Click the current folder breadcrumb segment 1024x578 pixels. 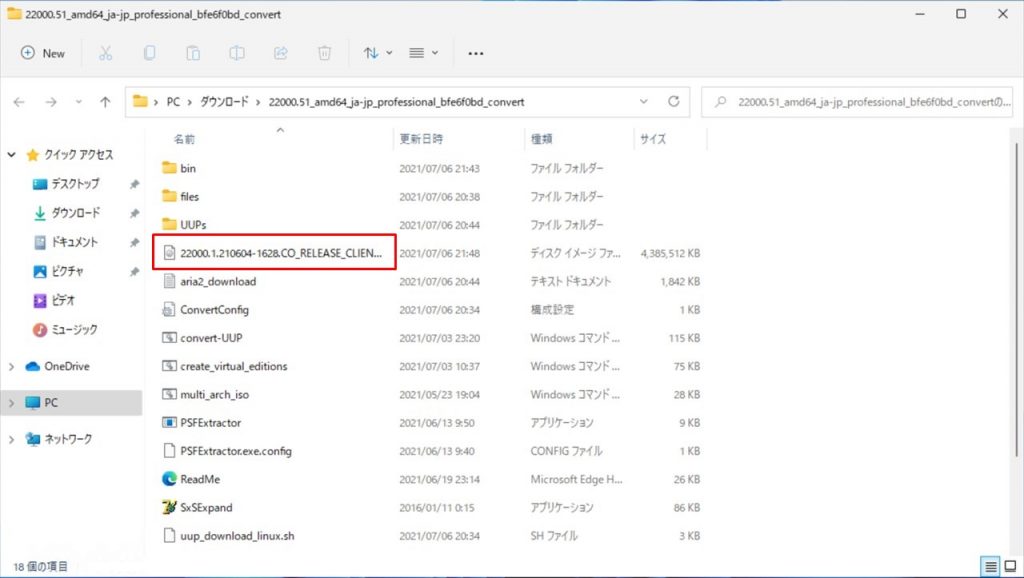396,102
